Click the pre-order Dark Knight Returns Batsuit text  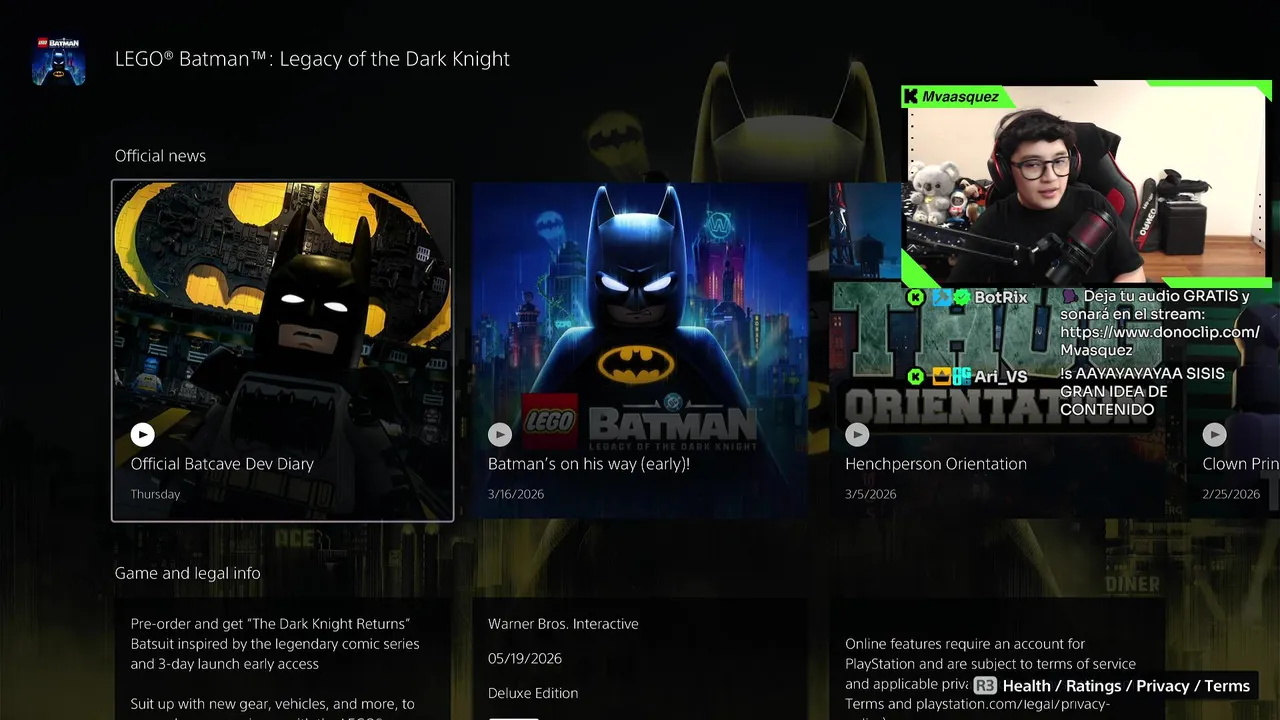pos(275,644)
